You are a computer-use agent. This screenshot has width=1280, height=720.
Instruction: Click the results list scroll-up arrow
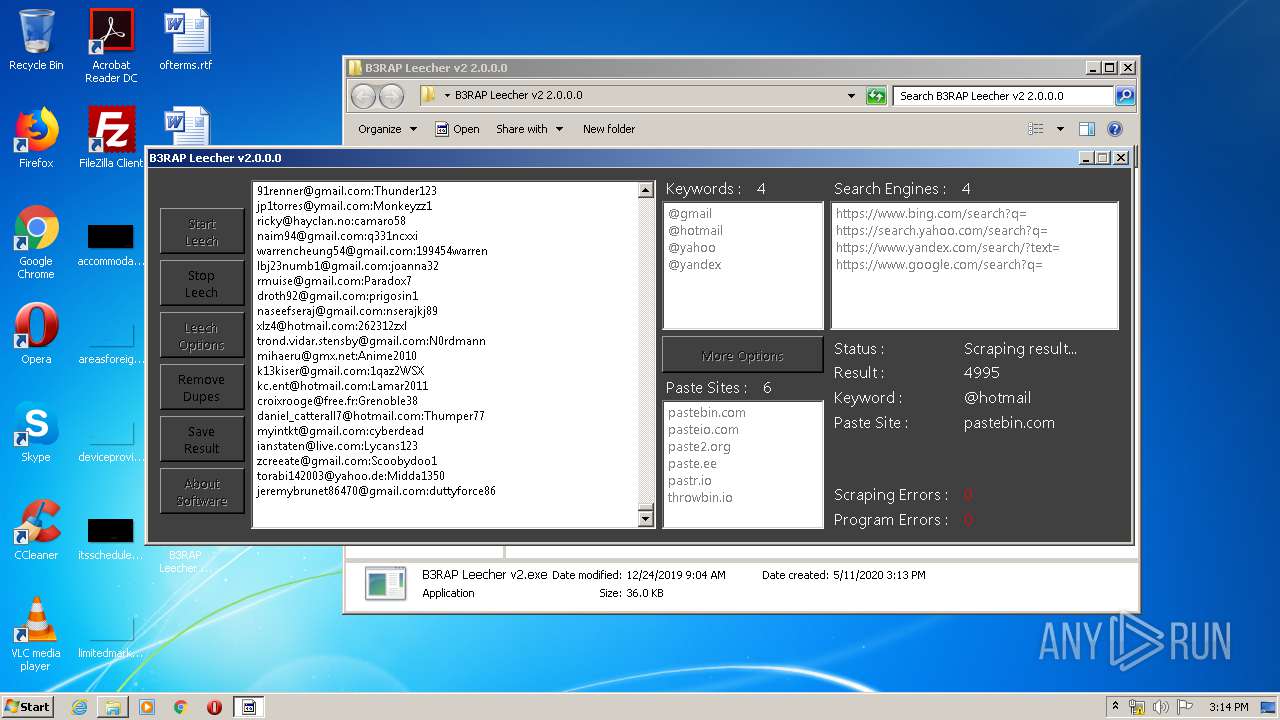coord(645,191)
